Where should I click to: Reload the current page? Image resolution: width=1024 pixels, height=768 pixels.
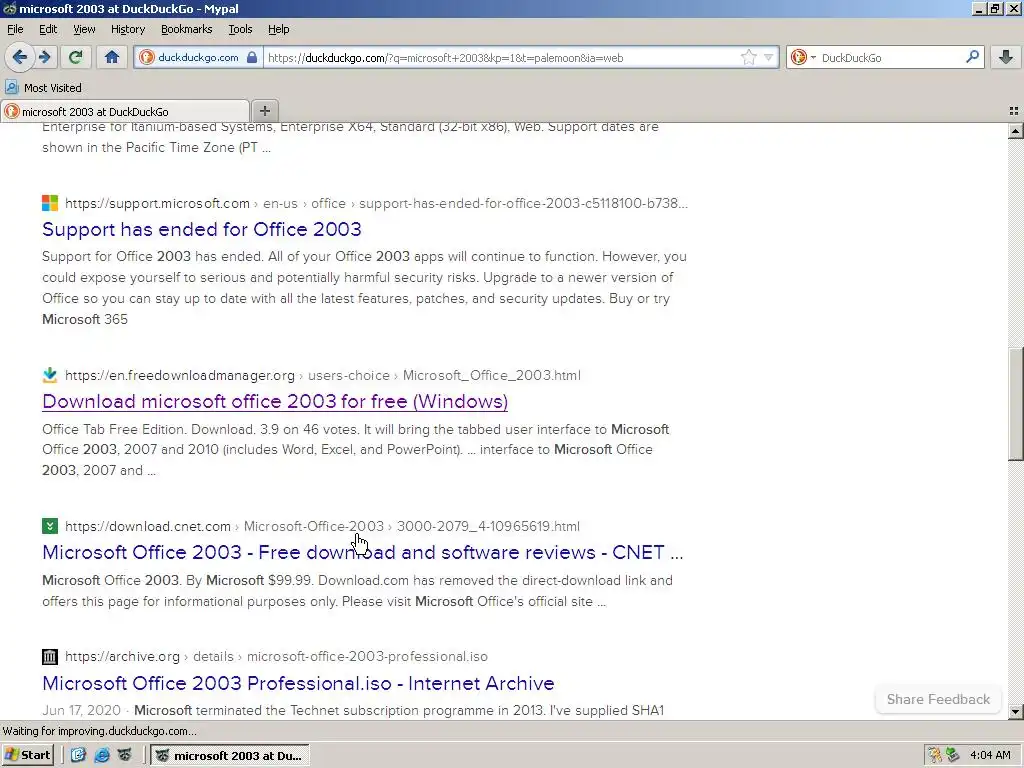pos(75,57)
